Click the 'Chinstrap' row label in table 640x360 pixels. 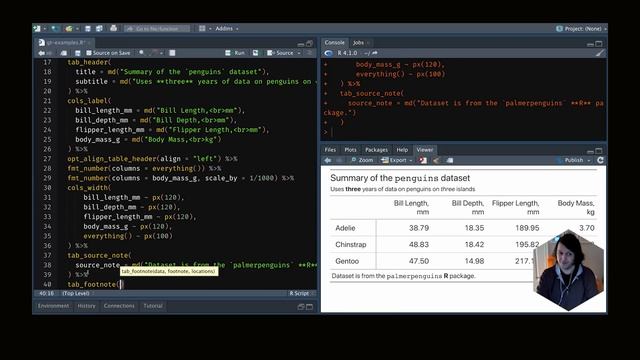tap(351, 244)
